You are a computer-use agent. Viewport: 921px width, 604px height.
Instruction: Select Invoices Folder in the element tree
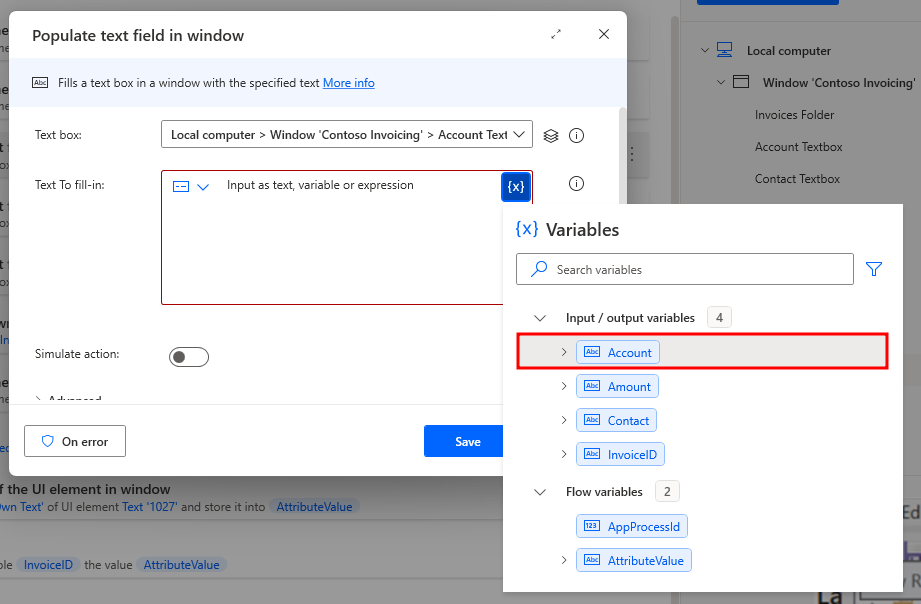[x=797, y=114]
